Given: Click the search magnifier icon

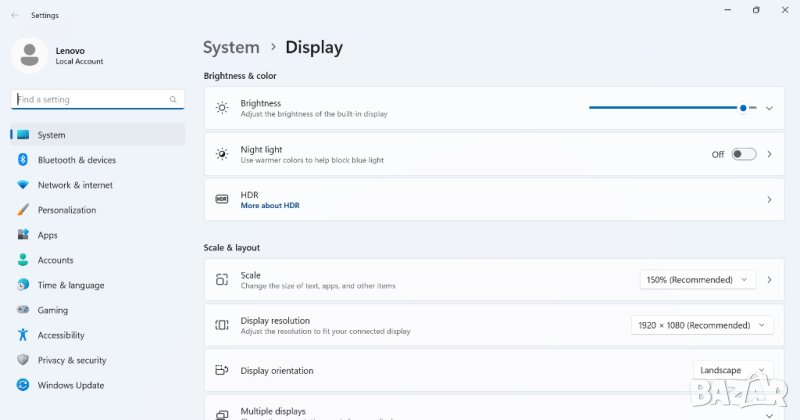Looking at the screenshot, I should tap(174, 100).
